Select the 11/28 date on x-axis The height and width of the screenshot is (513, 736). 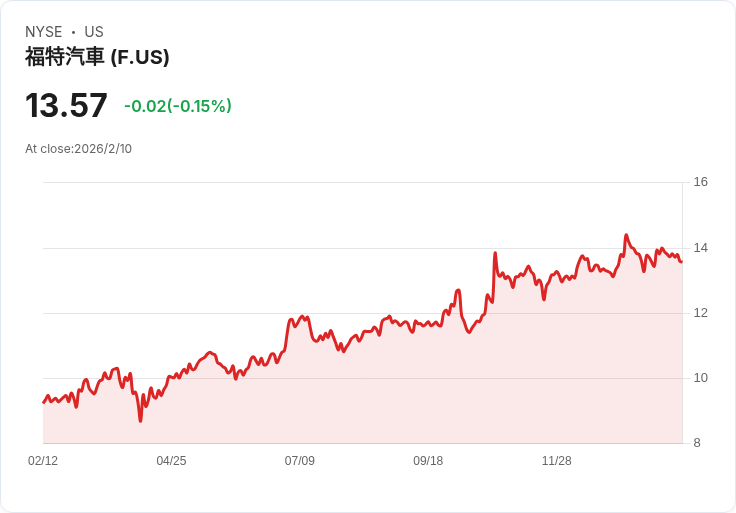[556, 461]
